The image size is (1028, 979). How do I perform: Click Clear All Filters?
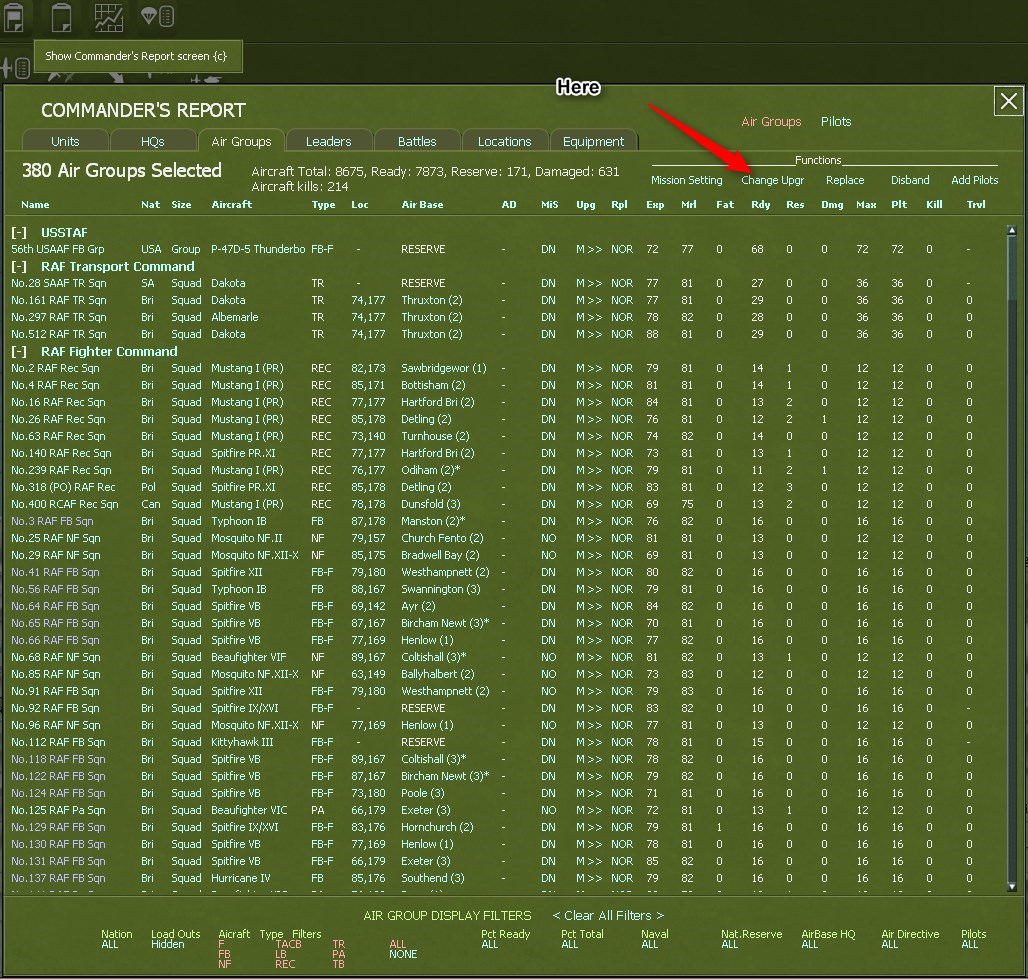tap(608, 915)
